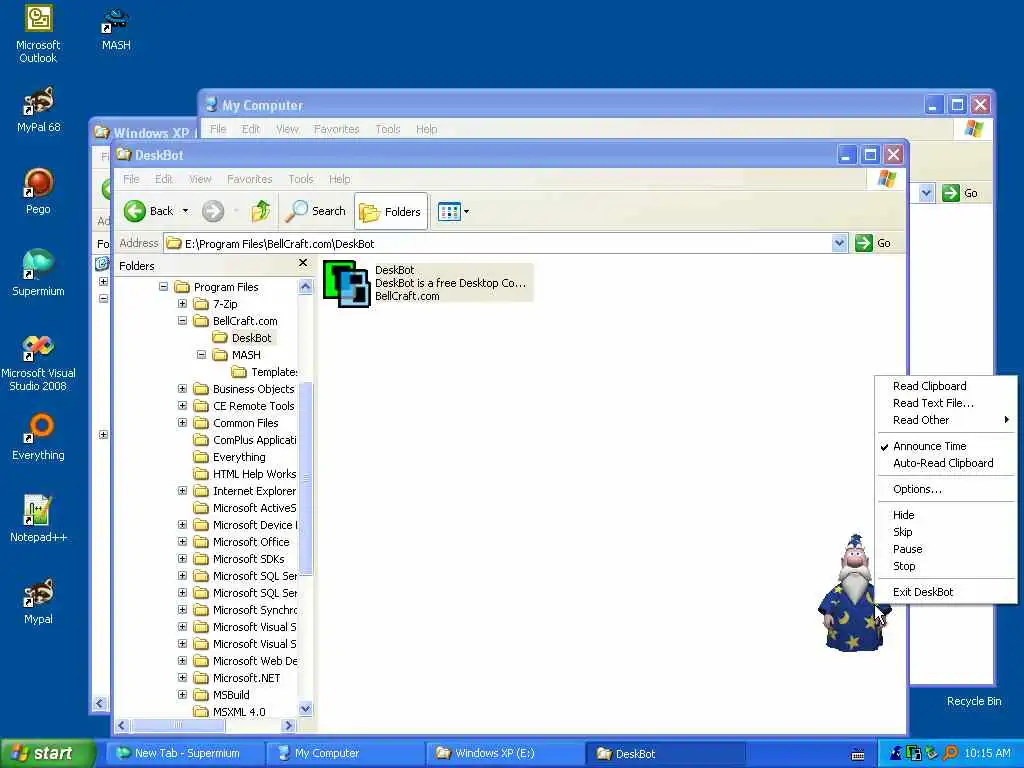Open the Microsoft Outlook desktop icon
This screenshot has width=1024, height=768.
38,33
